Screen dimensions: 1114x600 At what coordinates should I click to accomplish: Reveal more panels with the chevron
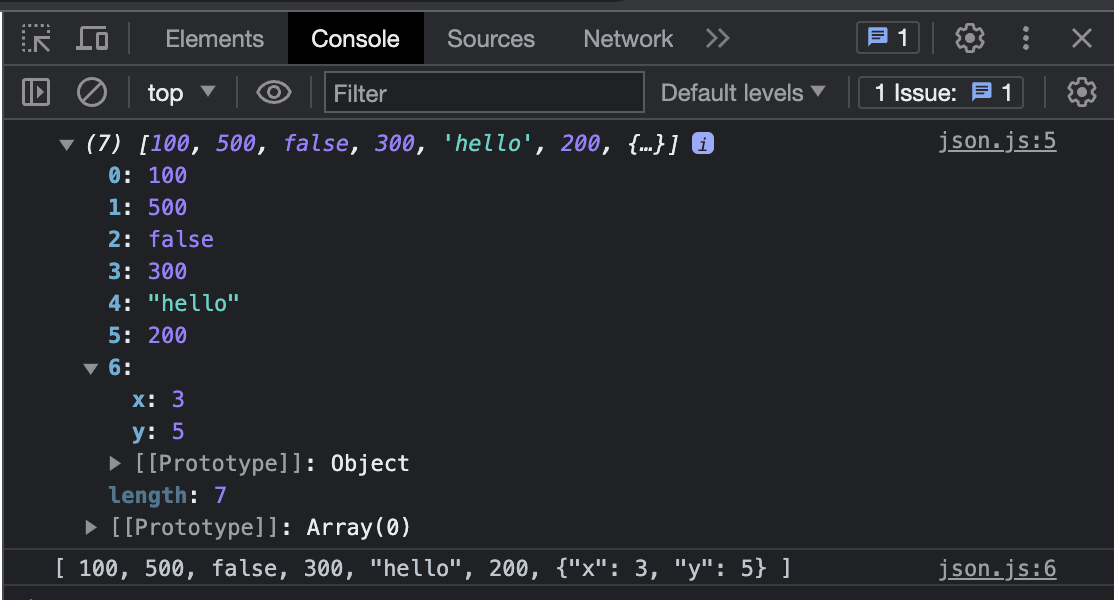point(717,38)
